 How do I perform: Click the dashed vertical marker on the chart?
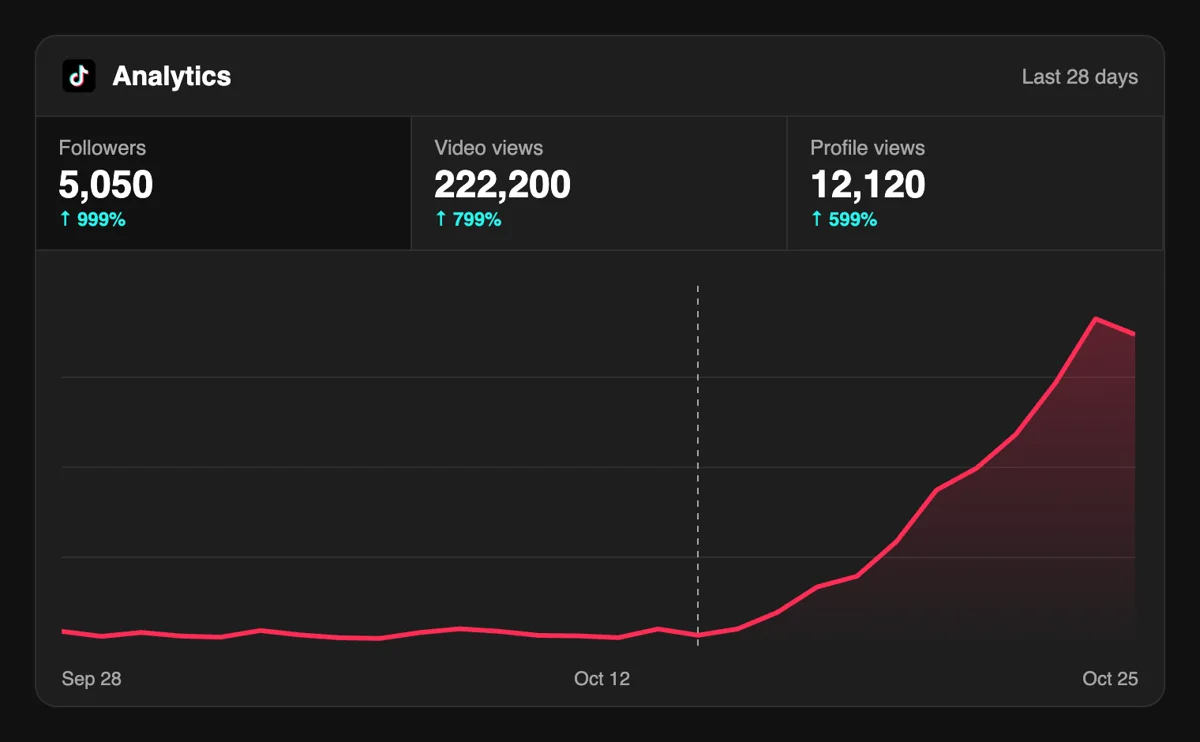click(x=698, y=465)
